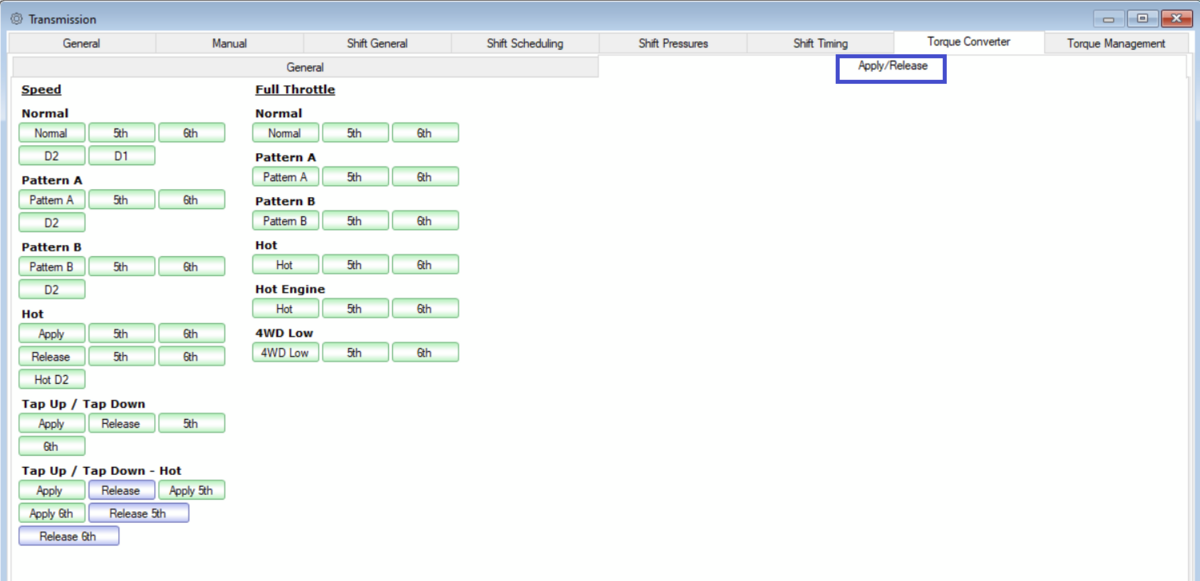Open the Shift Scheduling tab
The height and width of the screenshot is (581, 1200).
525,43
